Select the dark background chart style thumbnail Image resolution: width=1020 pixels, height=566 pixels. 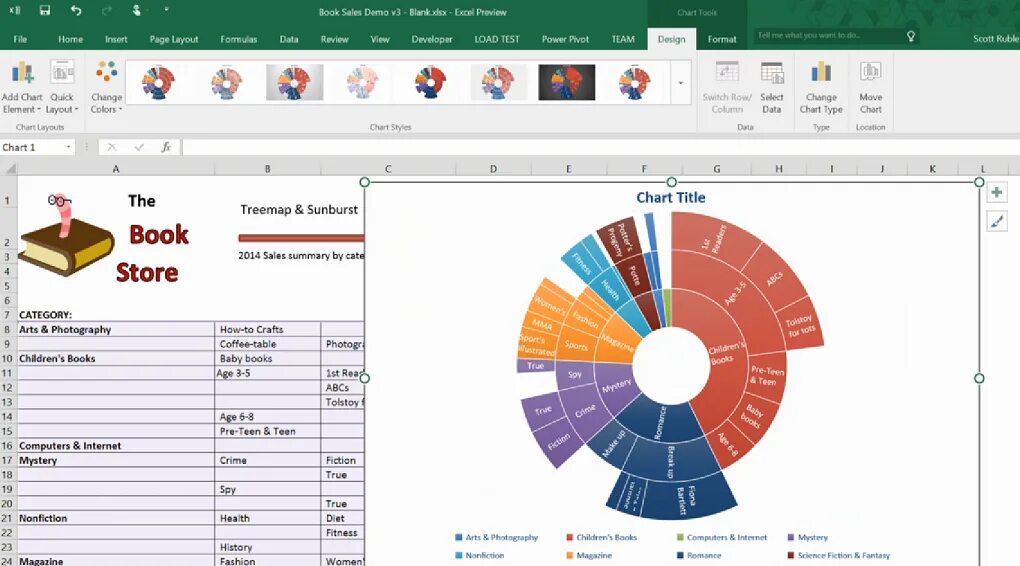(x=567, y=83)
